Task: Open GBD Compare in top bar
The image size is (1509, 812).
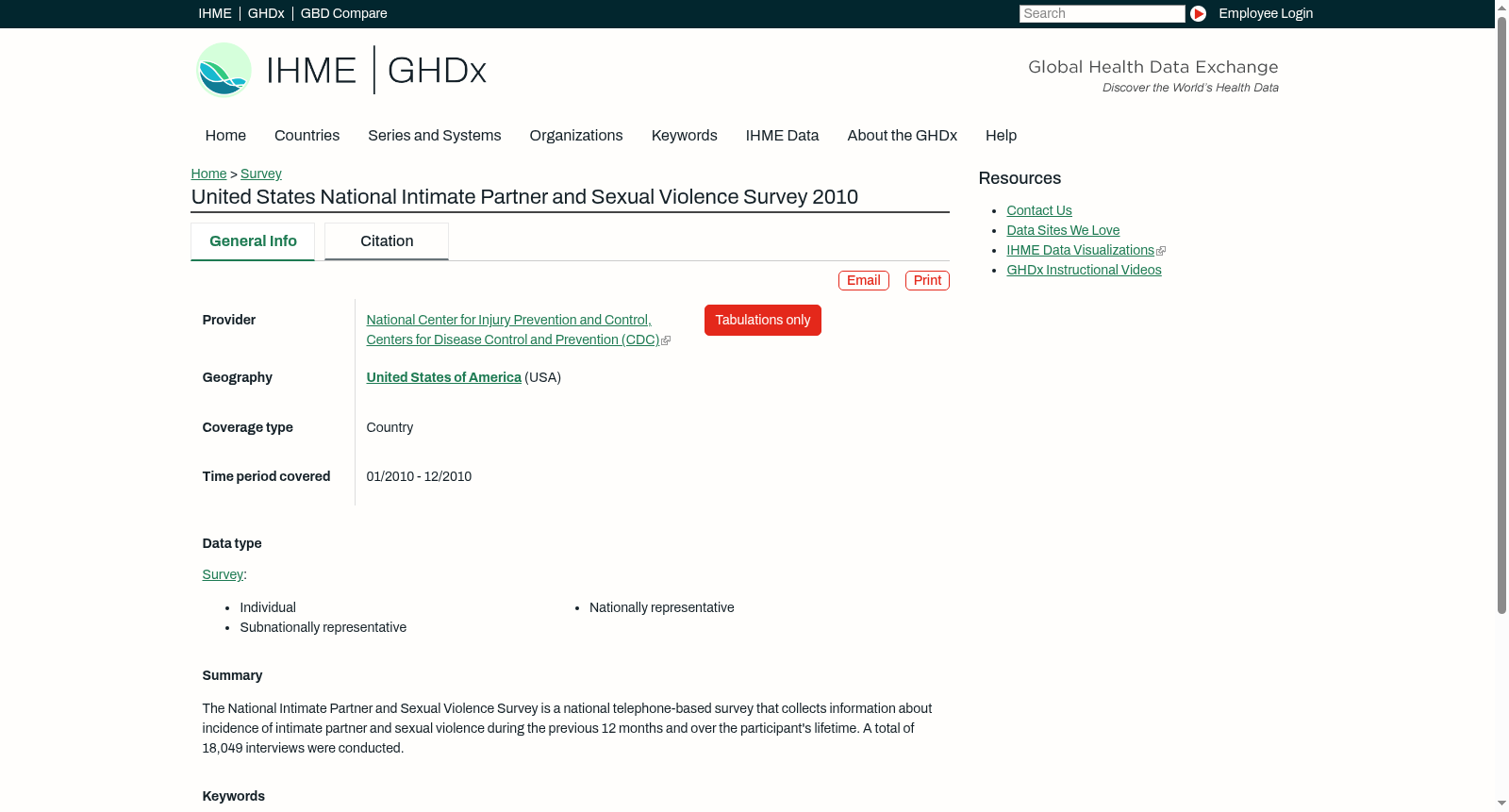Action: tap(344, 13)
